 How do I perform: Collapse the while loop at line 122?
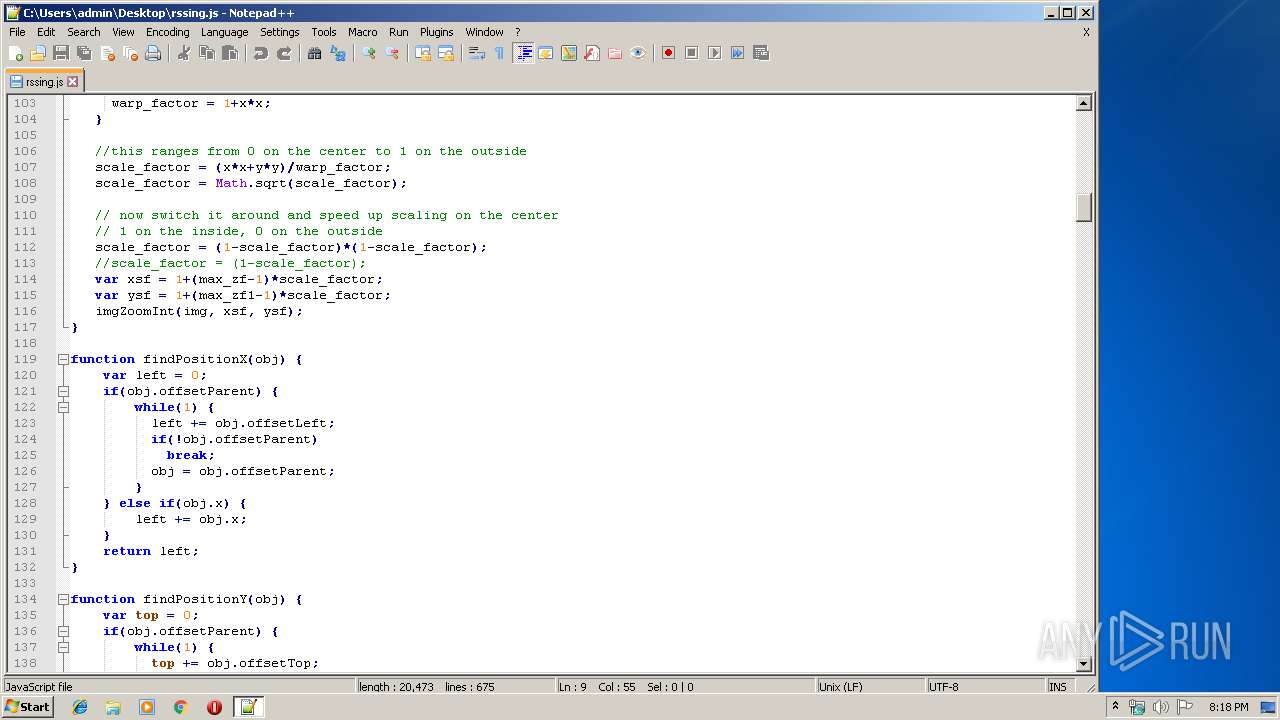coord(63,407)
